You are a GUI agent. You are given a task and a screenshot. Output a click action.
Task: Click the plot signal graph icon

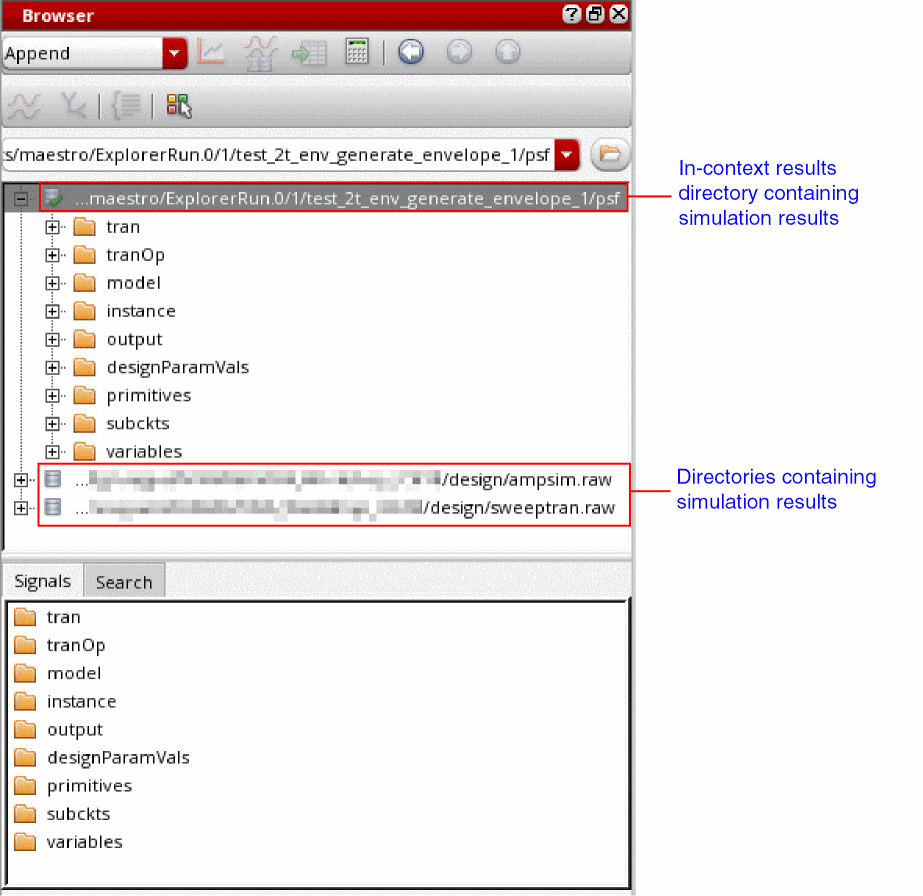(210, 52)
